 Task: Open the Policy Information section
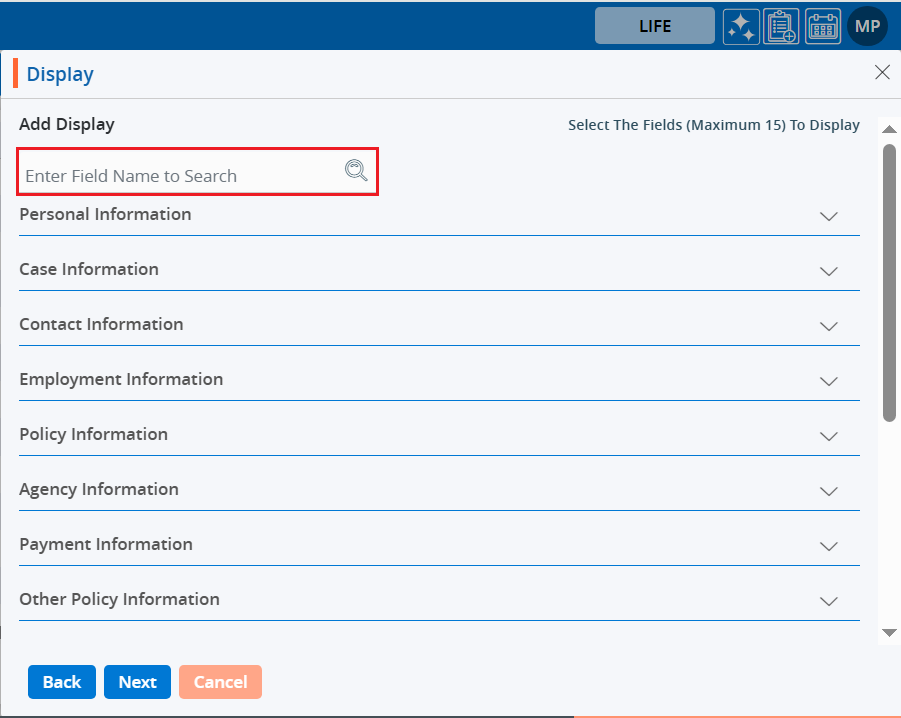[x=828, y=436]
